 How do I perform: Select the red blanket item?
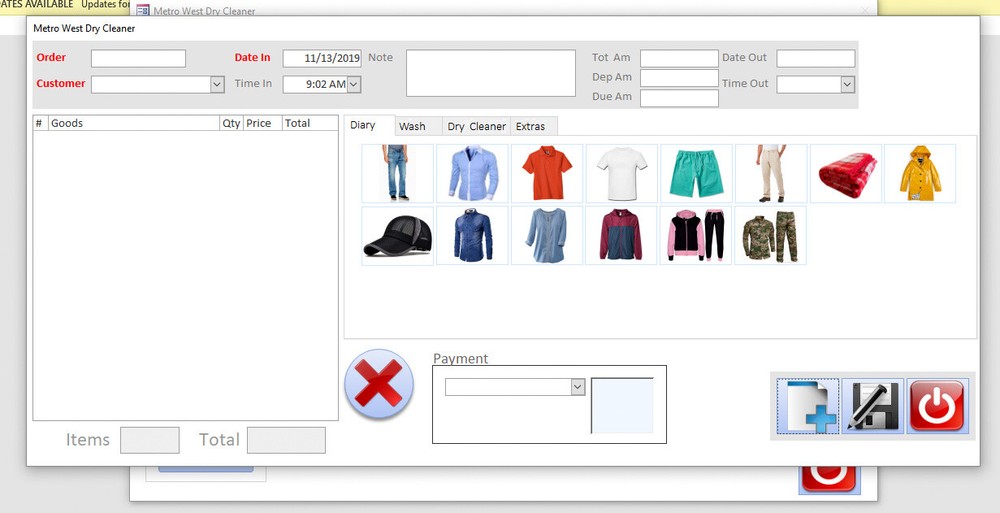coord(846,173)
